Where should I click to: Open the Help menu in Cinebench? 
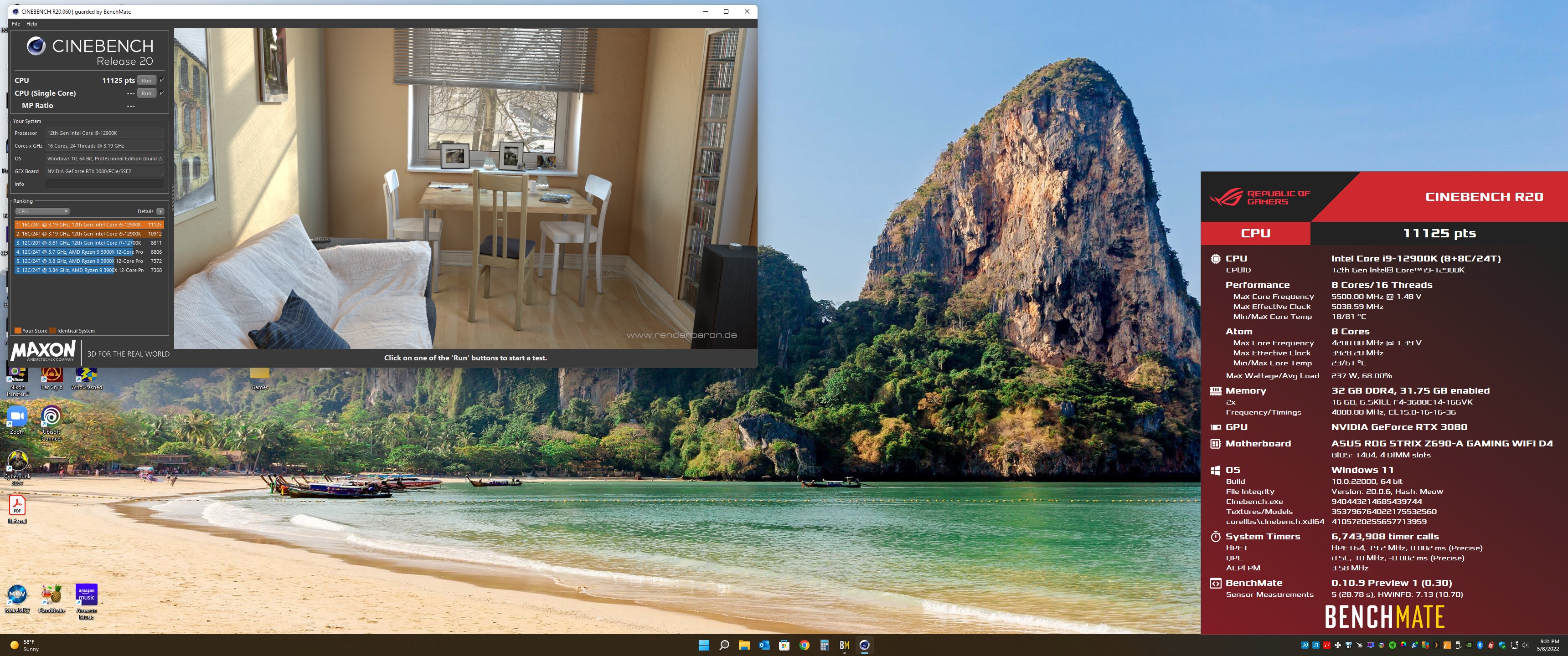(x=31, y=24)
